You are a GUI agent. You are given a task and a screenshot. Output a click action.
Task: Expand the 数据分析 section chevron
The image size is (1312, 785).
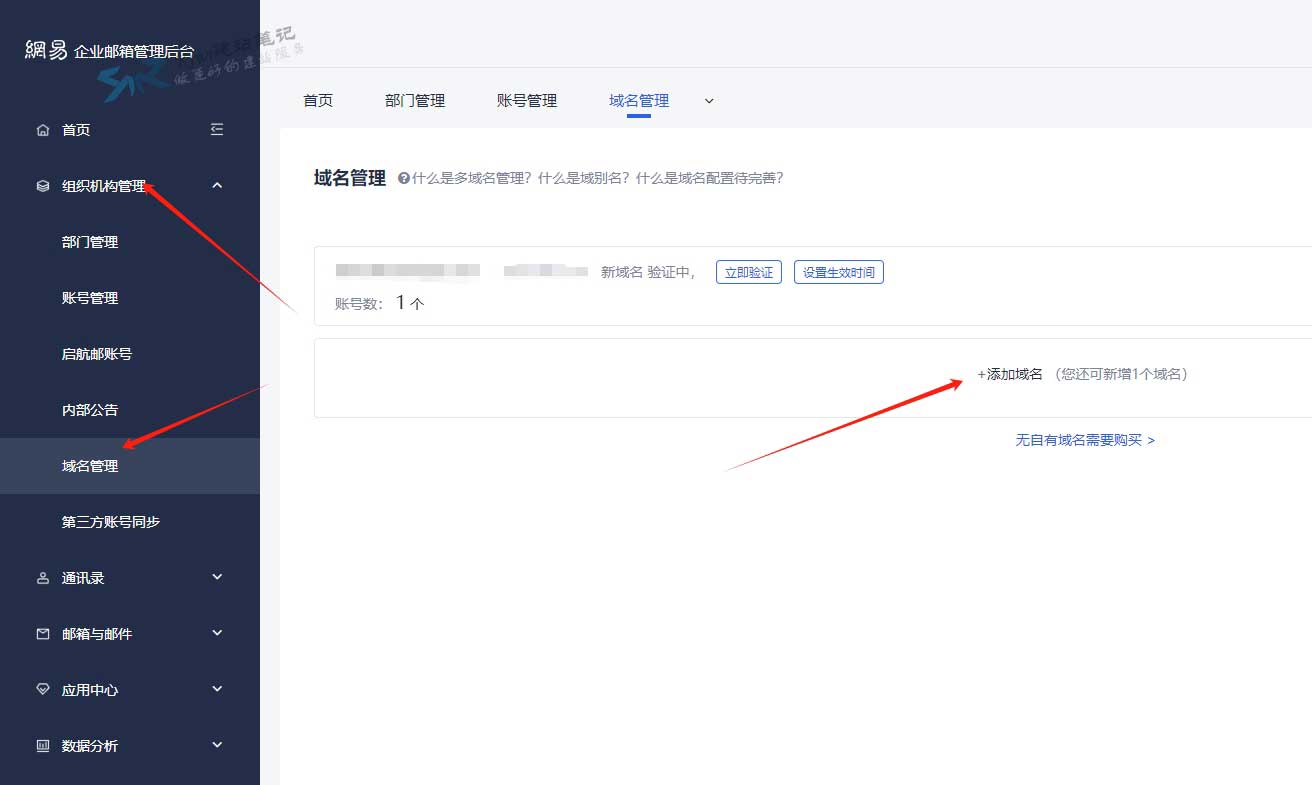(217, 745)
